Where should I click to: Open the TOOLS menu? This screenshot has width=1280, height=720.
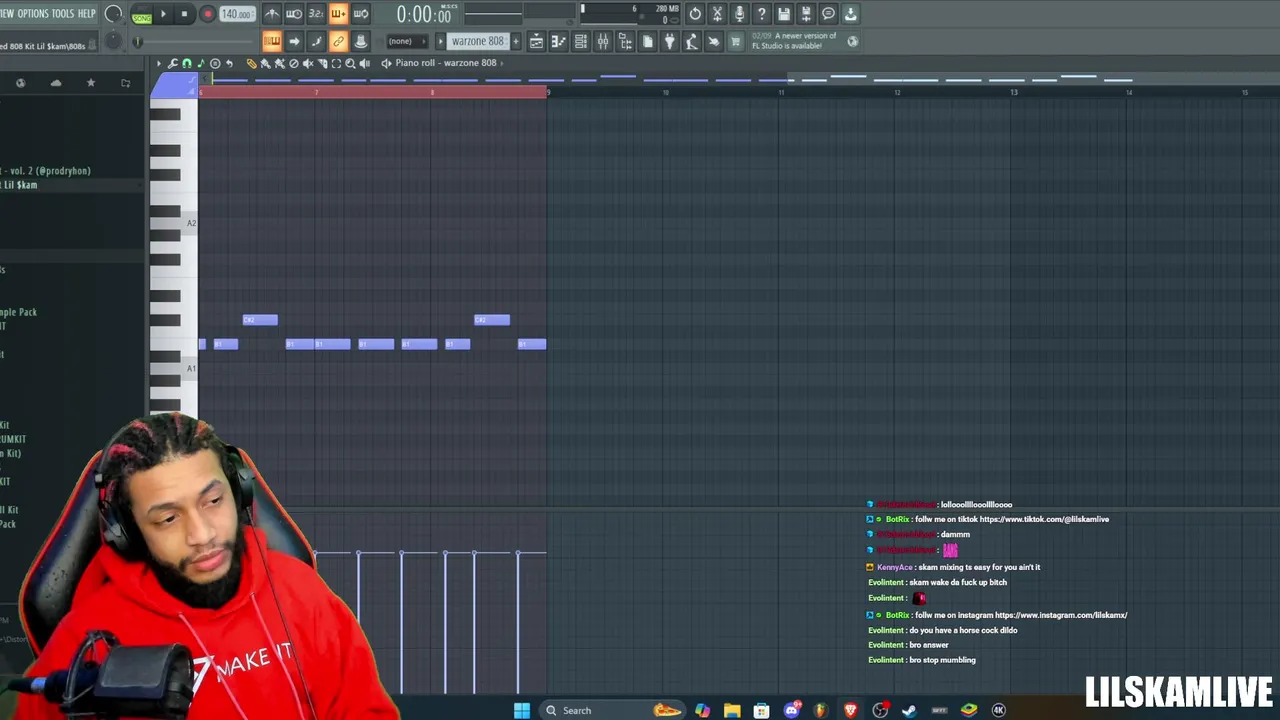63,14
